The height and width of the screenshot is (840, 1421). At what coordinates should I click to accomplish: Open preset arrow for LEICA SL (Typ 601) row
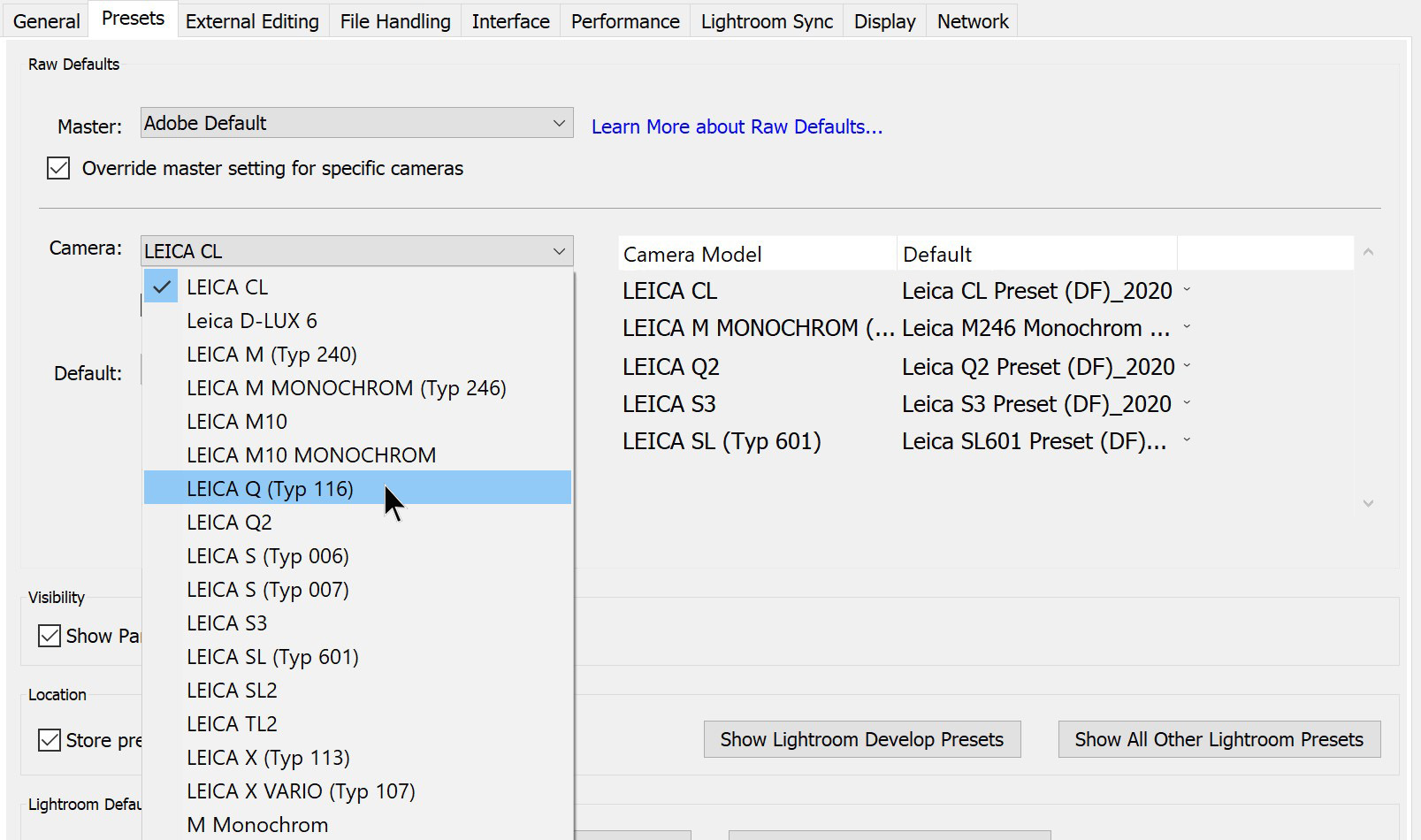pos(1187,440)
